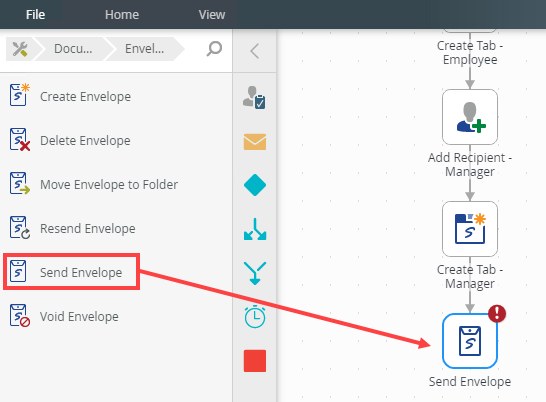
Task: Click the Add Recipient - Manager label
Action: tap(470, 164)
